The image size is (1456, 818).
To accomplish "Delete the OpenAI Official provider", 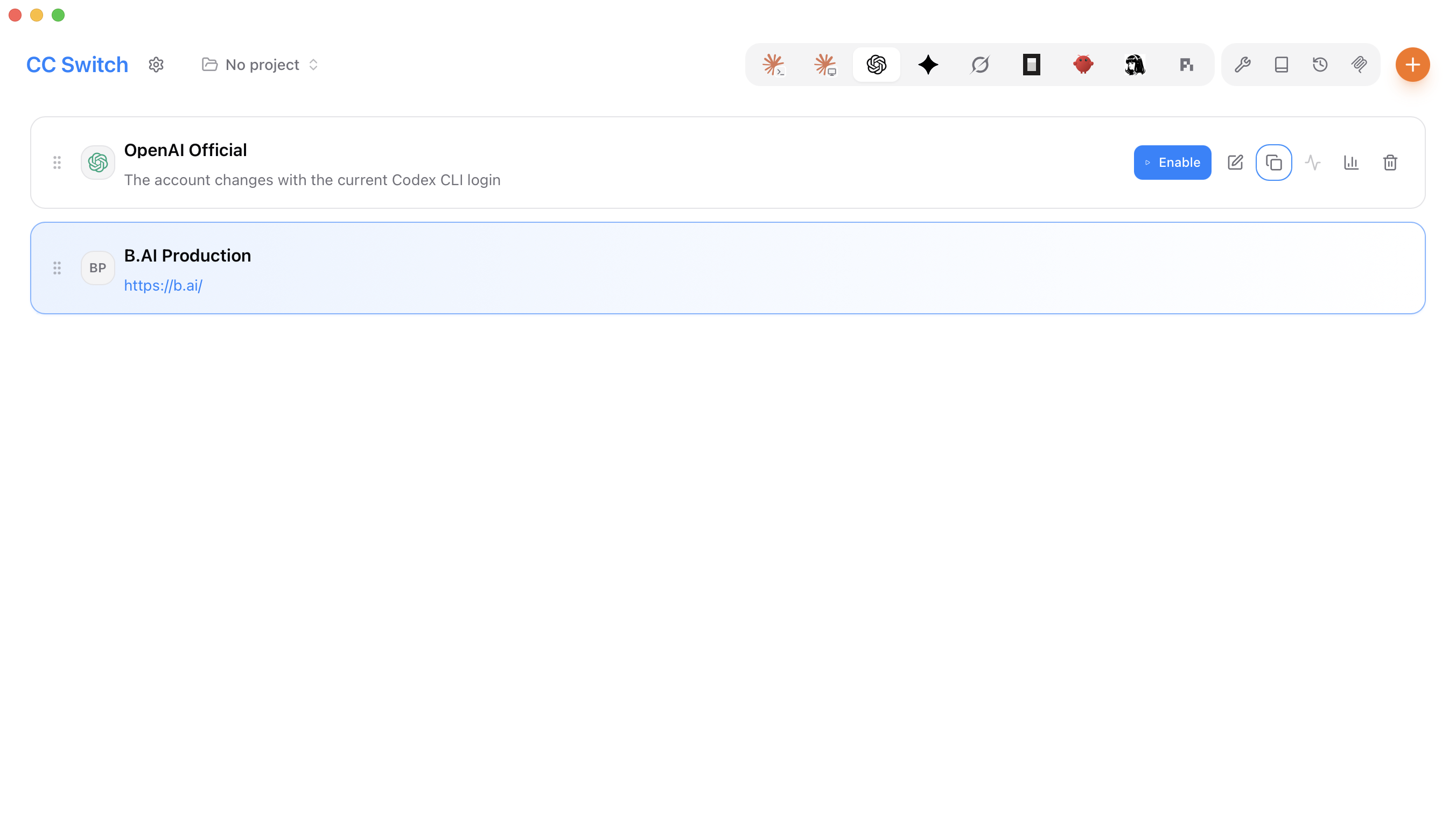I will click(1390, 163).
